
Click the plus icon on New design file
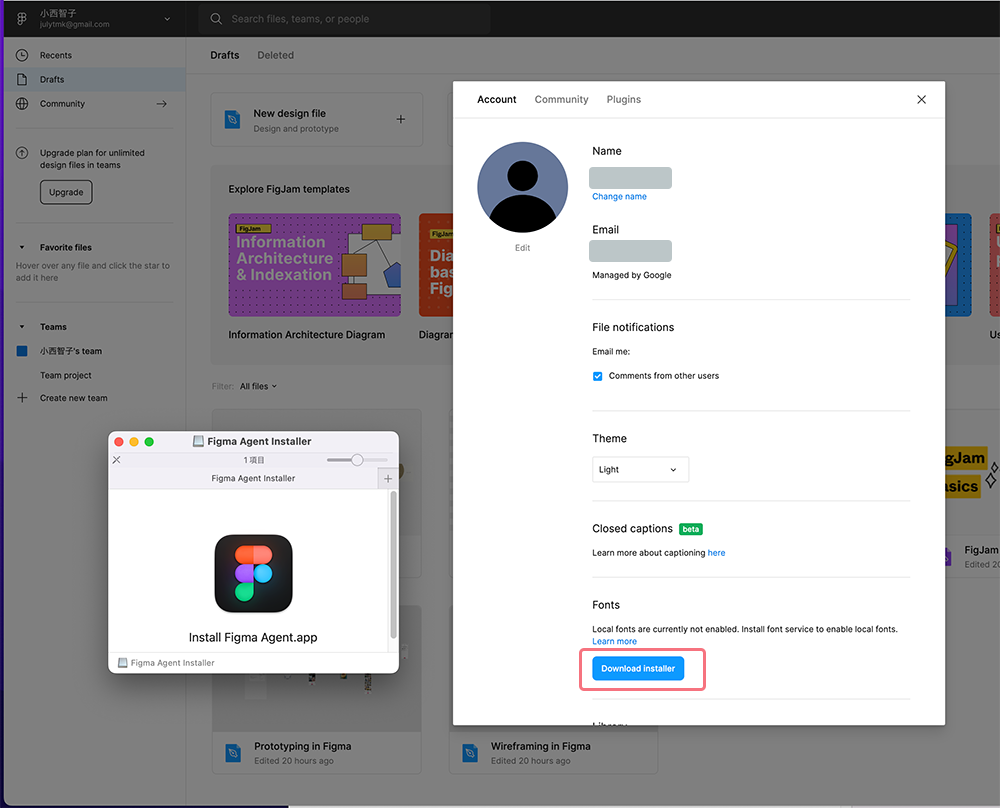pos(401,119)
